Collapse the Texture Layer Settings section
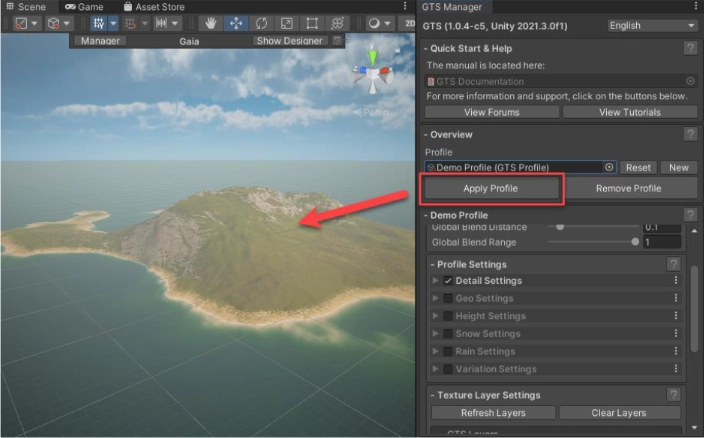This screenshot has width=704, height=438. (433, 395)
